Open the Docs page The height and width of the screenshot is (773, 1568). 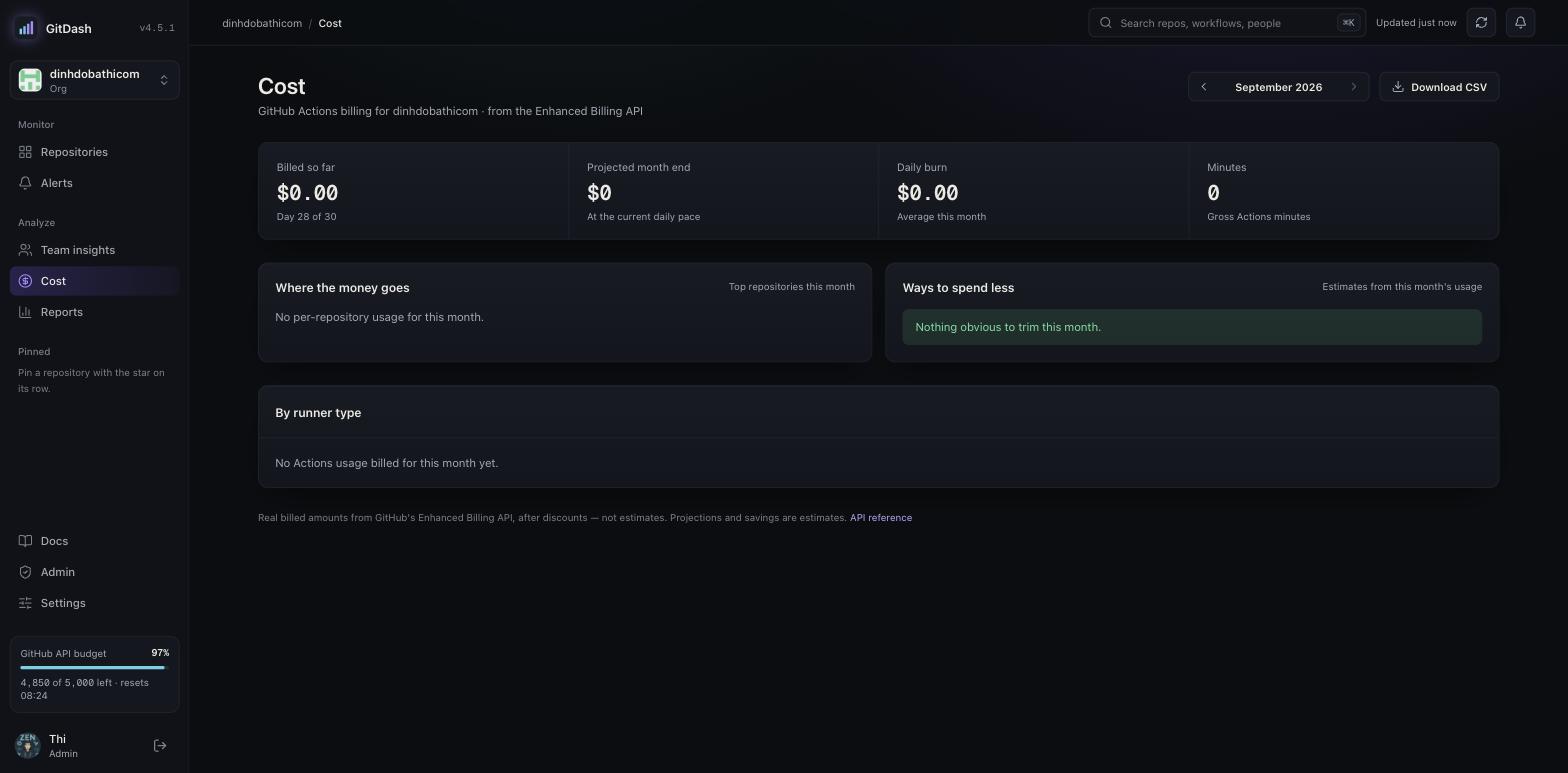click(95, 541)
